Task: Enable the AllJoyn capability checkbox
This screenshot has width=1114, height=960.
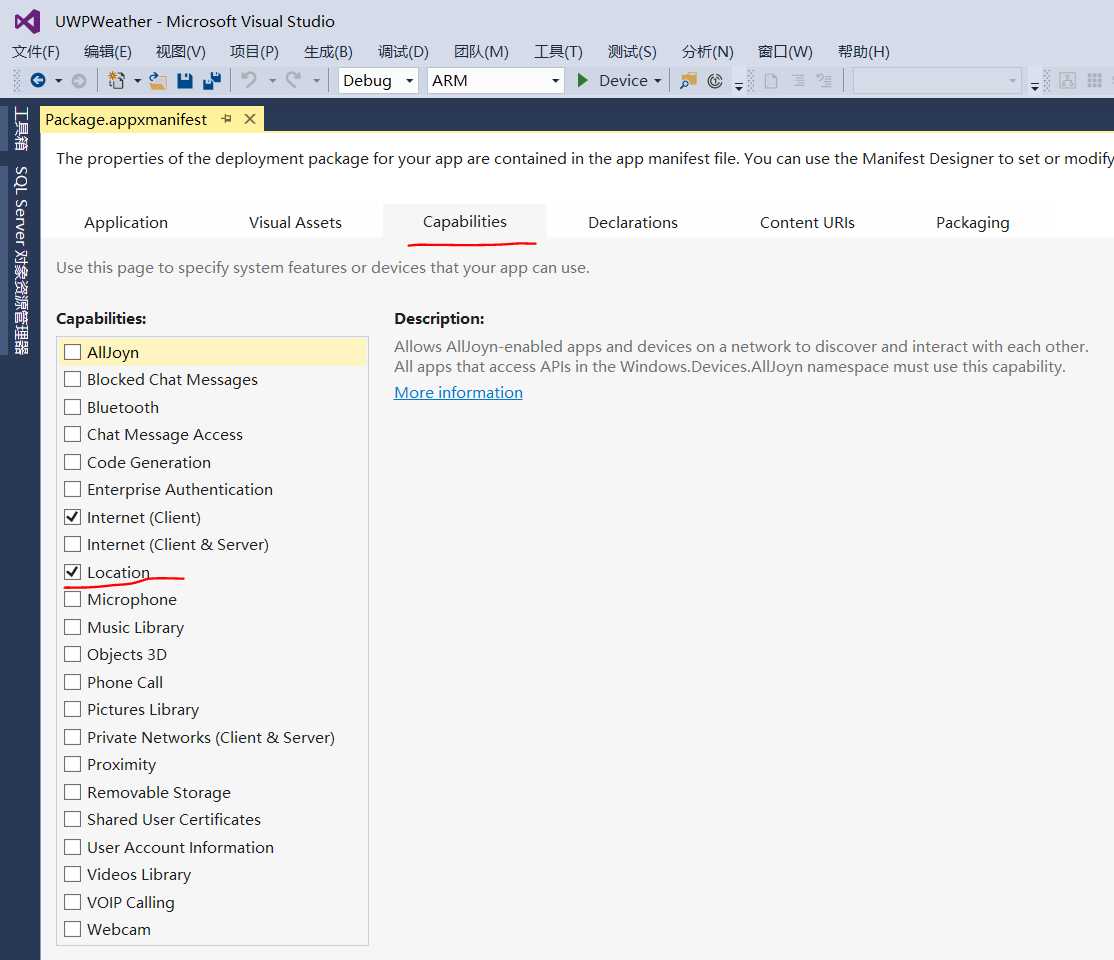Action: [72, 352]
